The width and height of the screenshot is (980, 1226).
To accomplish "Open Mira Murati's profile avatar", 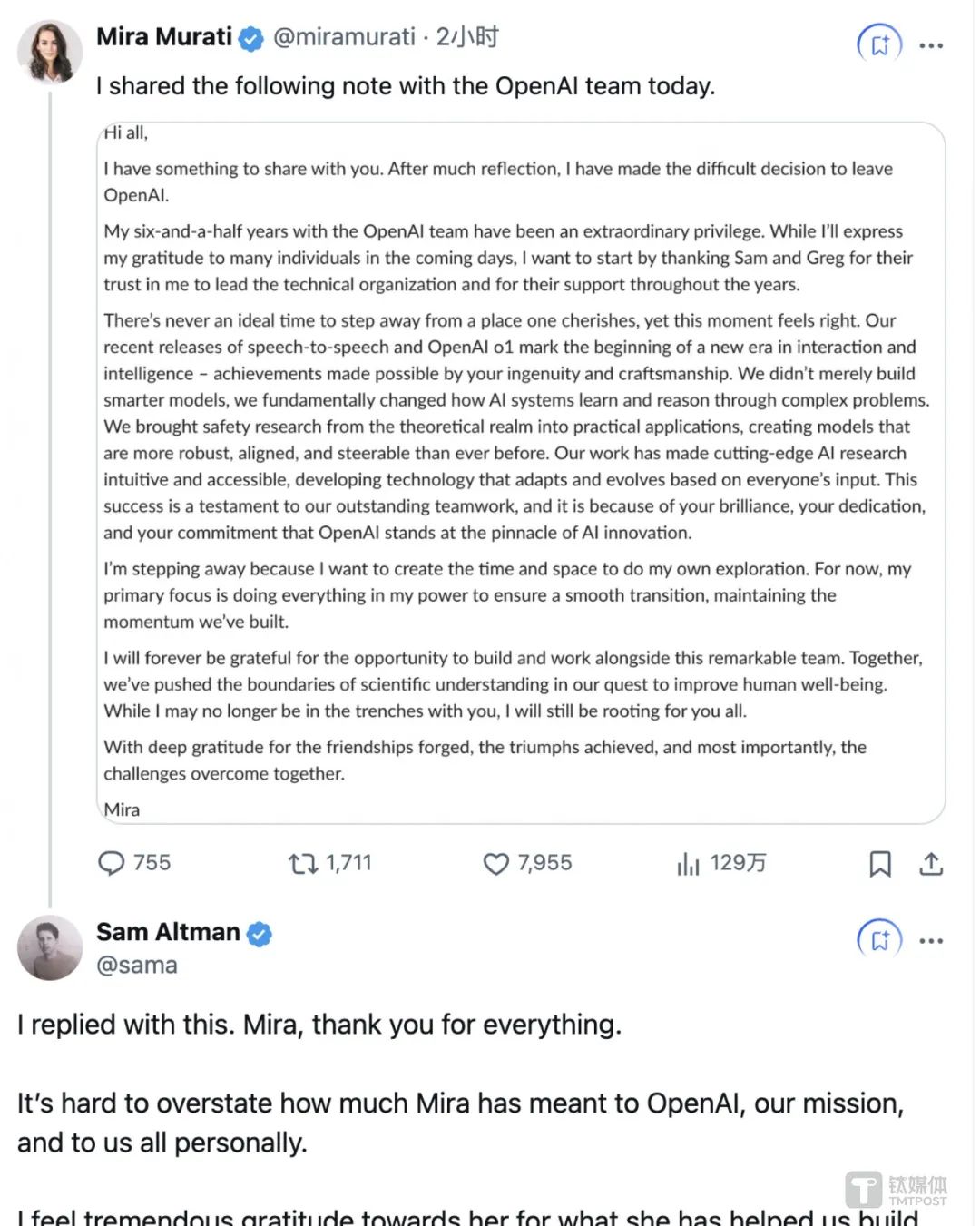I will pyautogui.click(x=49, y=51).
